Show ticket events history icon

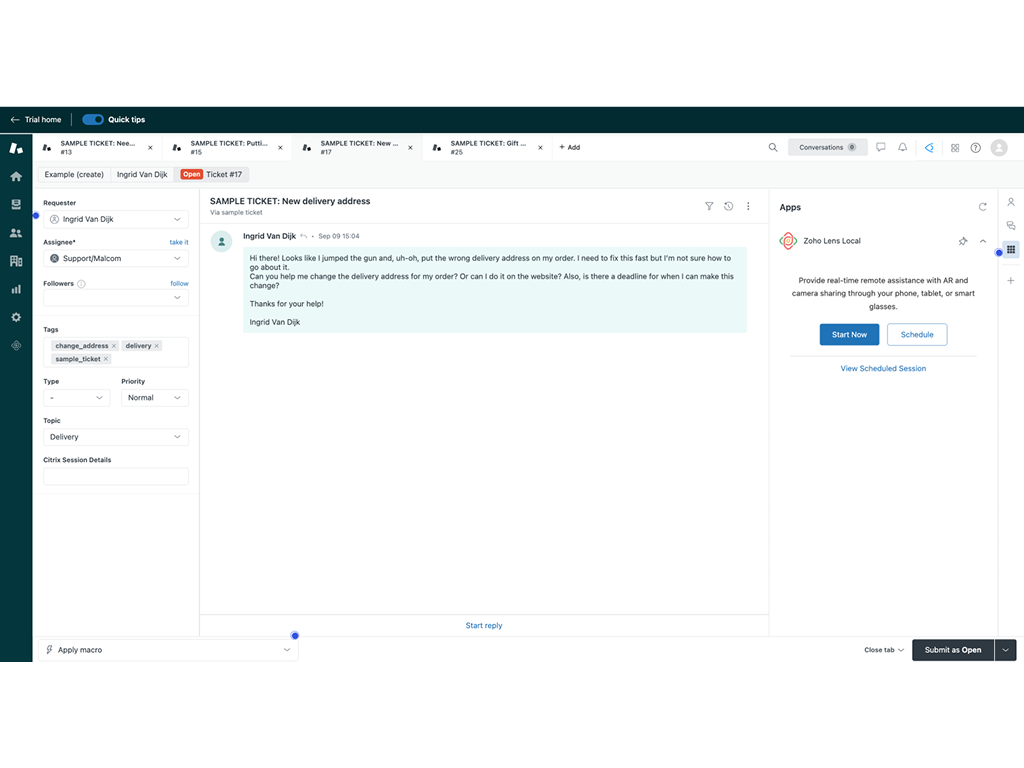click(728, 206)
